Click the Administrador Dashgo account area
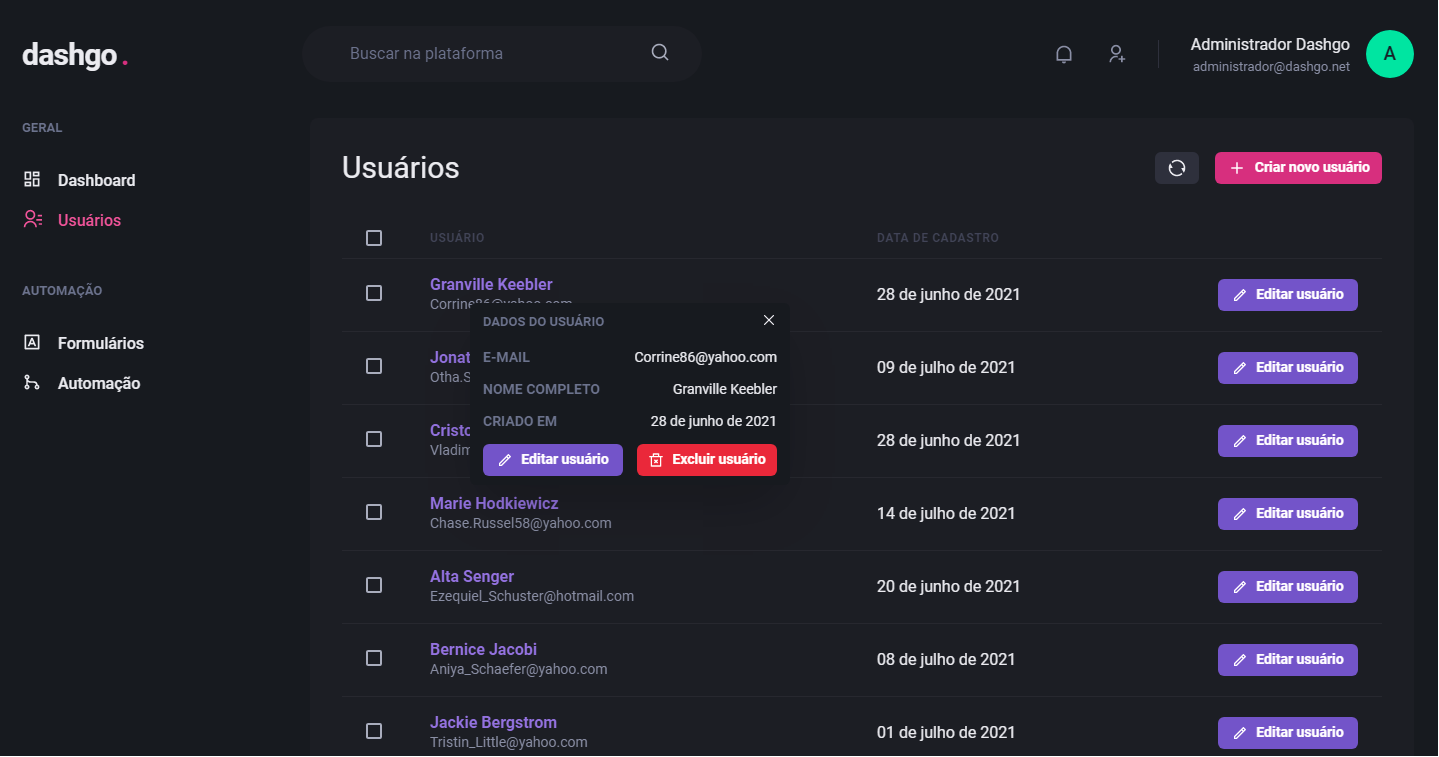1439x757 pixels. (1269, 54)
